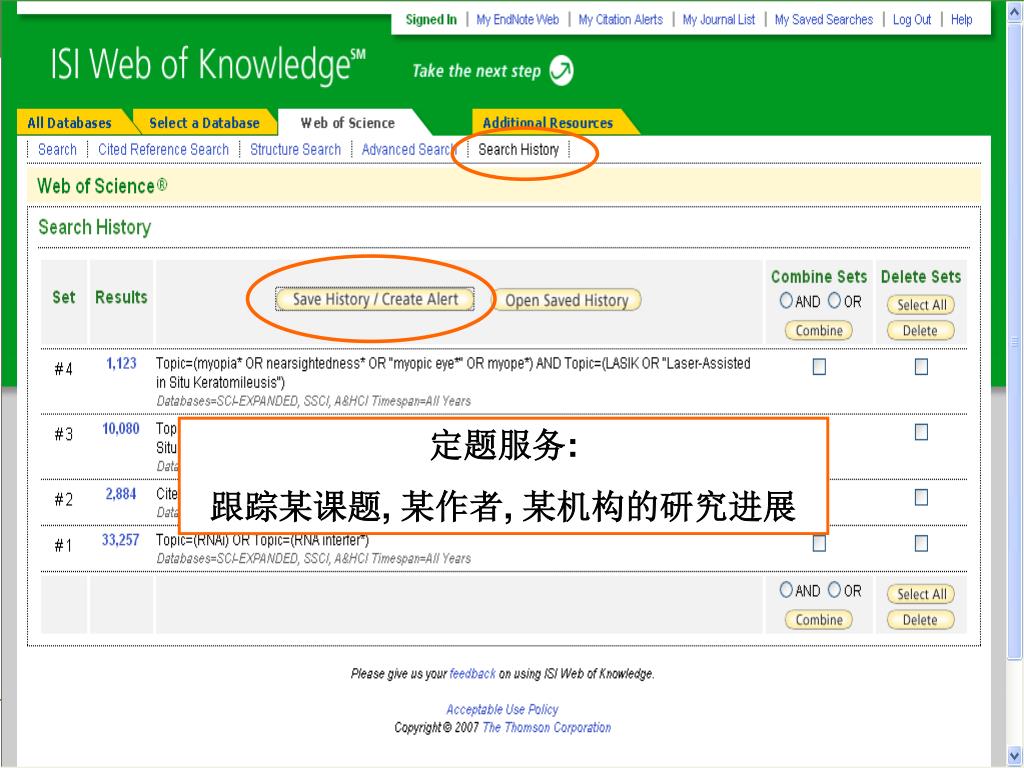Open Search History sub-tab
The image size is (1024, 768).
(519, 150)
